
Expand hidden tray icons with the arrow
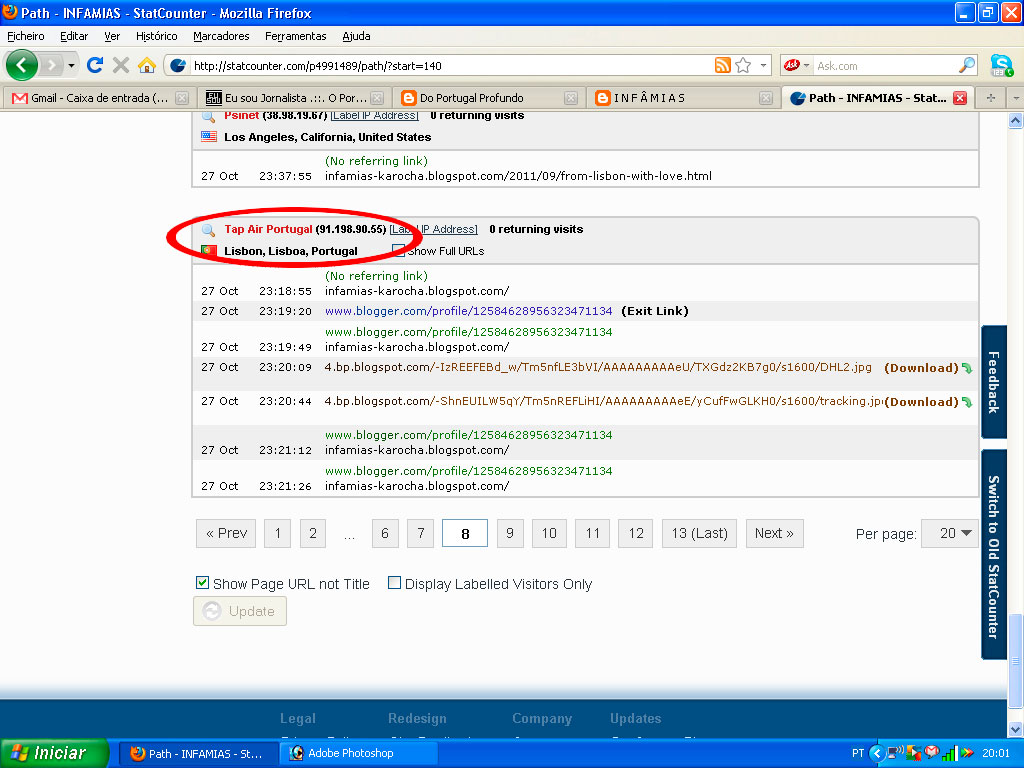pyautogui.click(x=876, y=753)
